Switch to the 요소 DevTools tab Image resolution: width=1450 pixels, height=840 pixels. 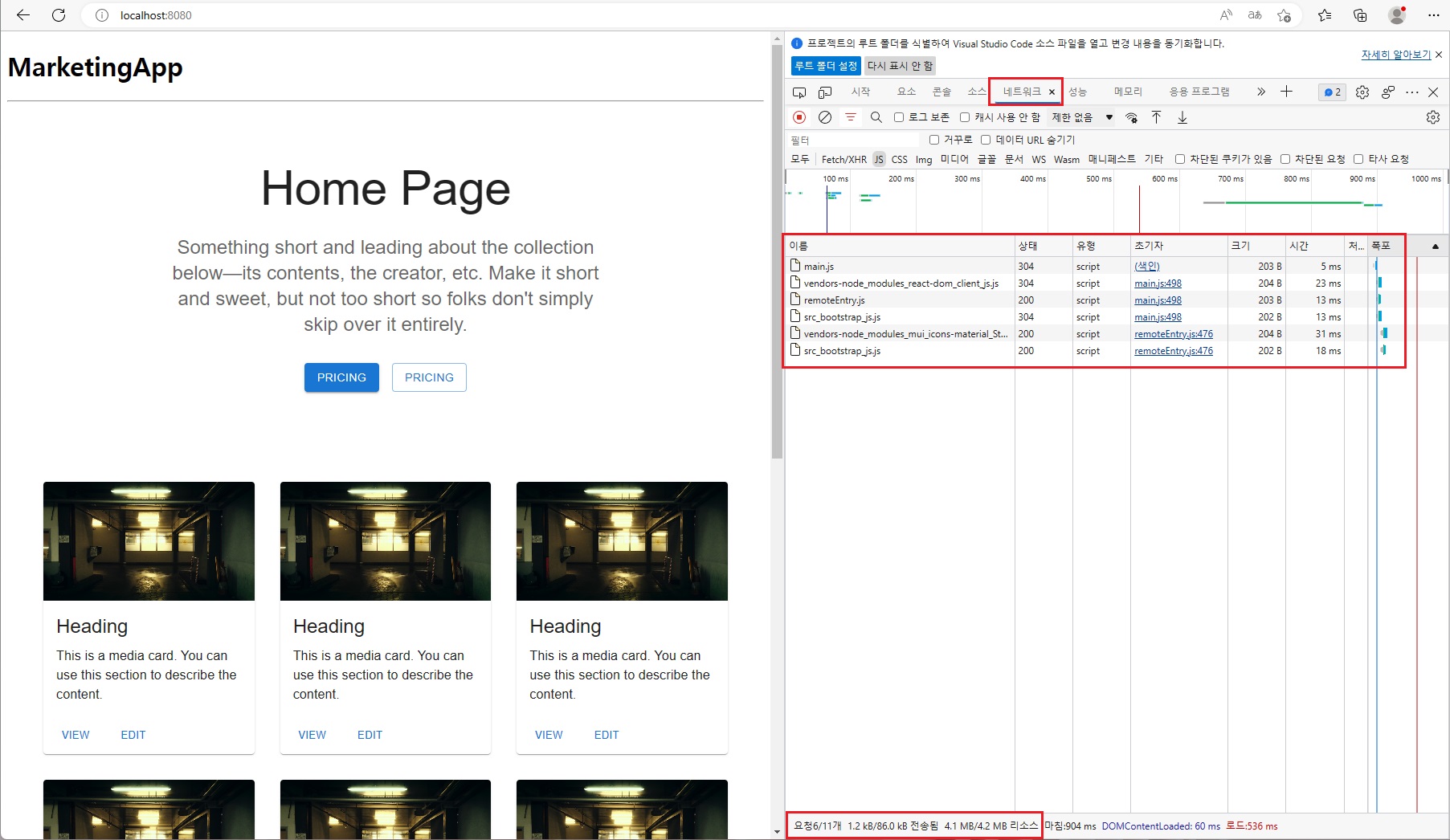(x=906, y=92)
